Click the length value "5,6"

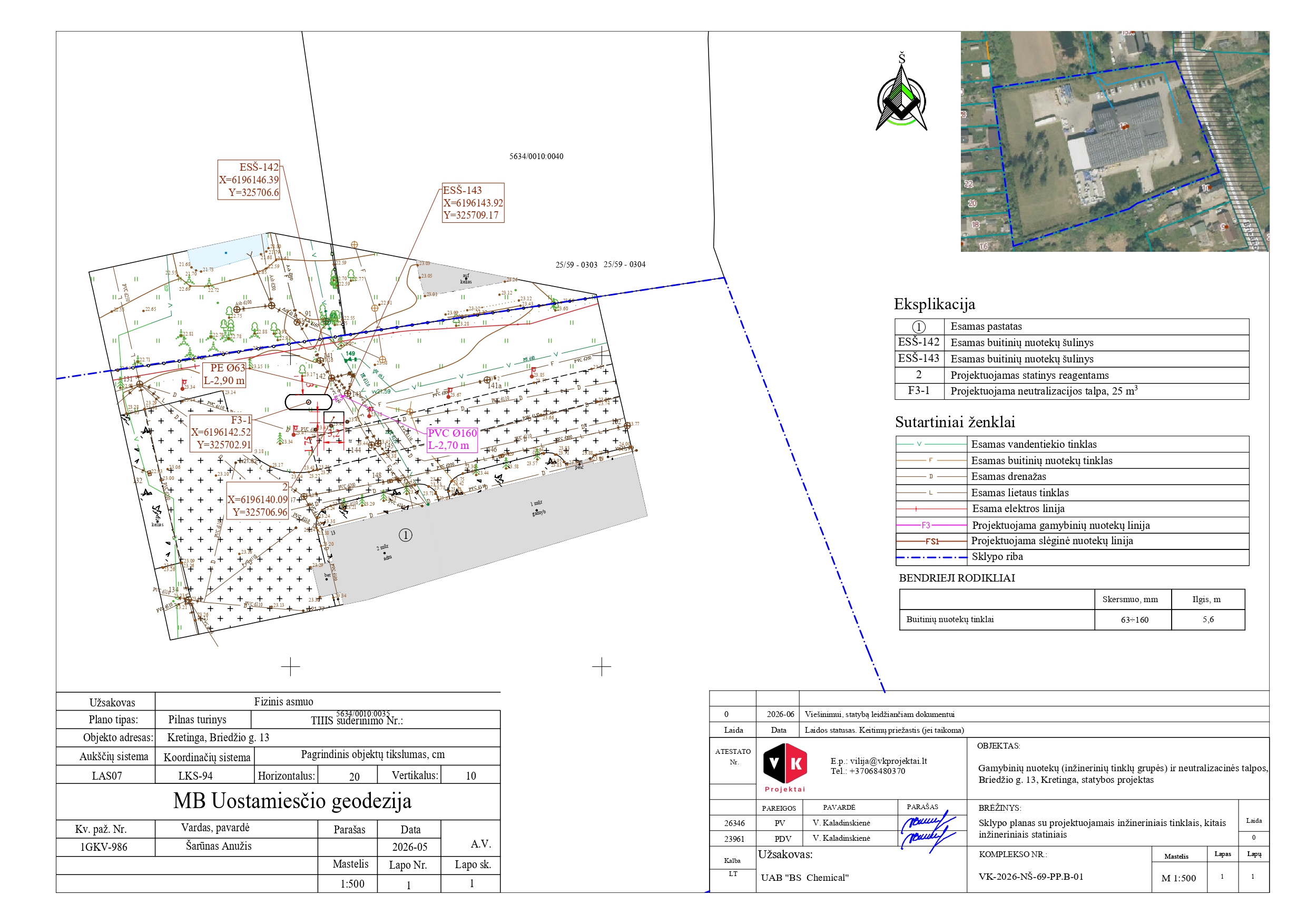point(1208,620)
